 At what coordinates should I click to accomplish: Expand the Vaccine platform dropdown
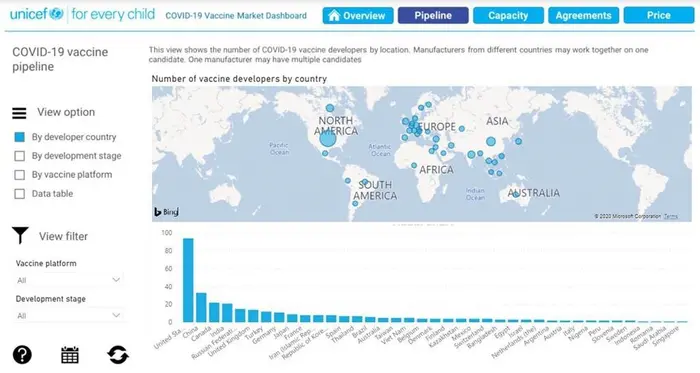[69, 280]
